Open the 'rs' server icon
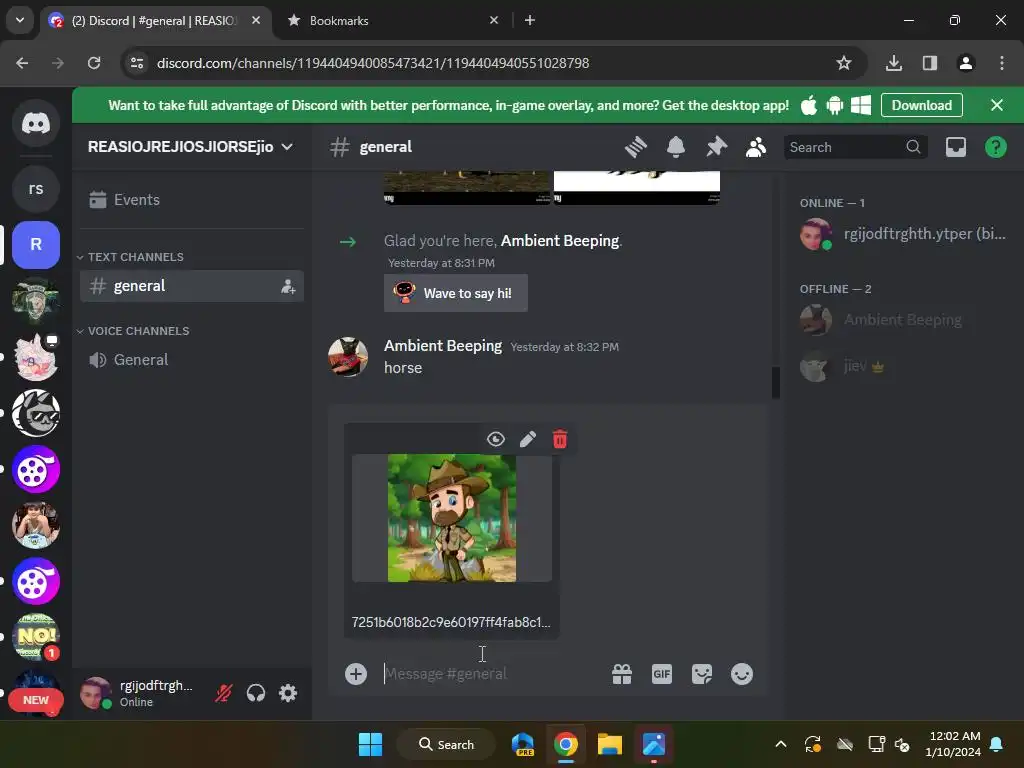The height and width of the screenshot is (768, 1024). pyautogui.click(x=36, y=189)
